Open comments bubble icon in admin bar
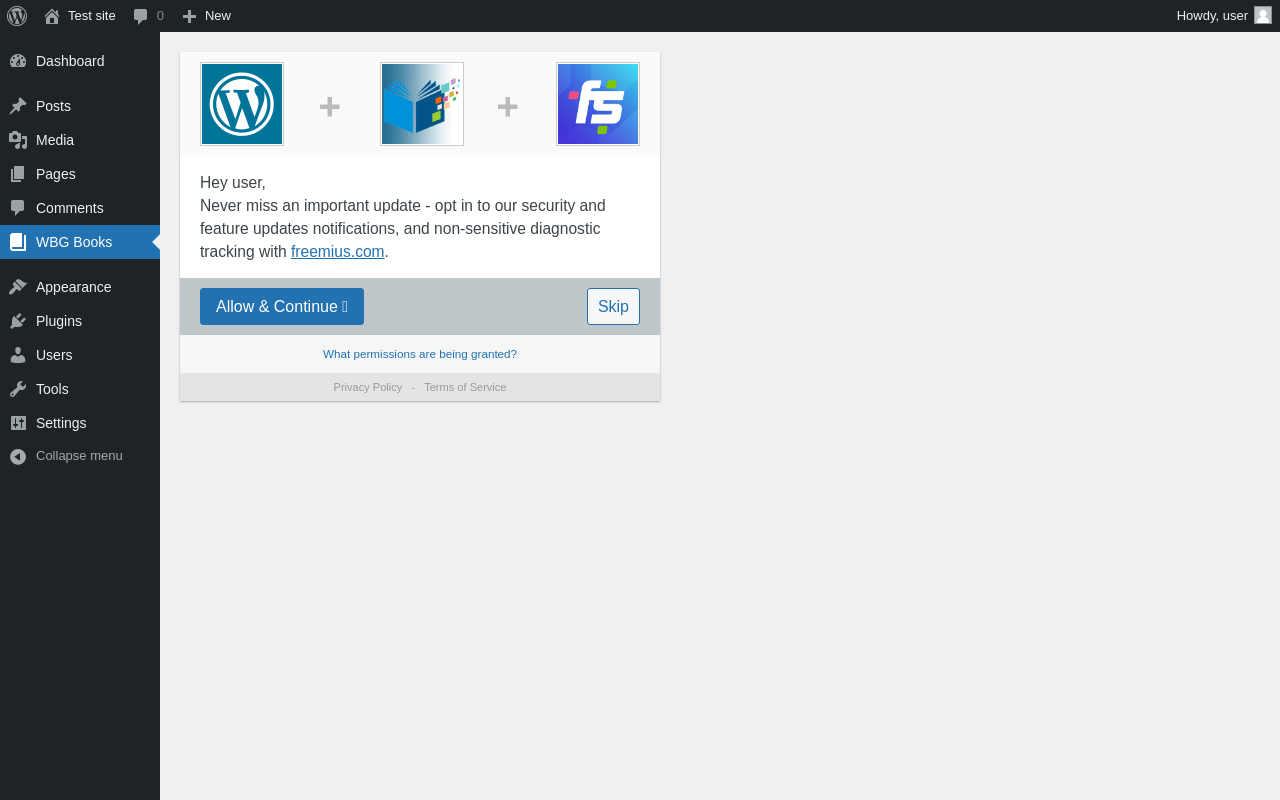 tap(141, 16)
